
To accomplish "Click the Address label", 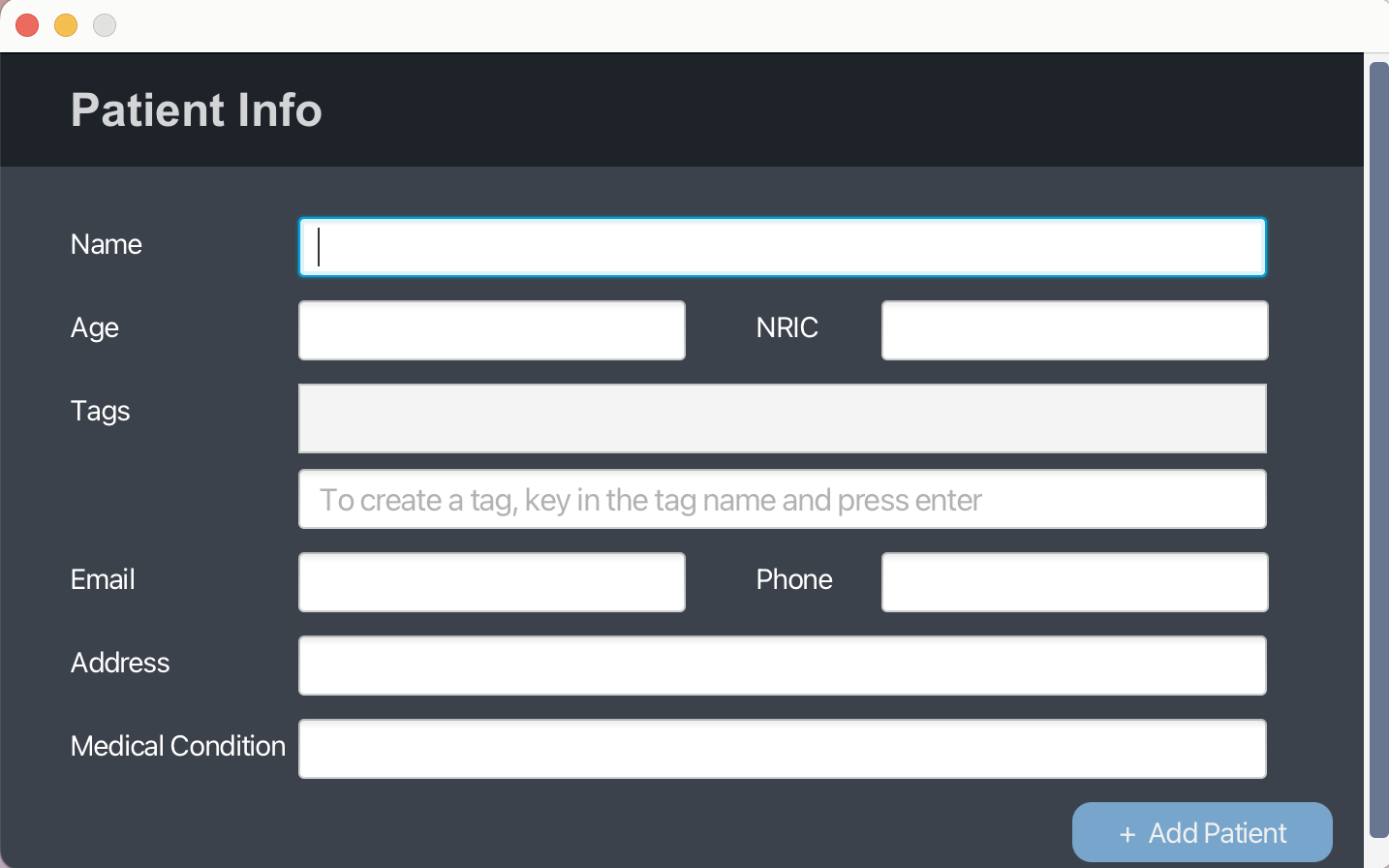I will pyautogui.click(x=120, y=663).
